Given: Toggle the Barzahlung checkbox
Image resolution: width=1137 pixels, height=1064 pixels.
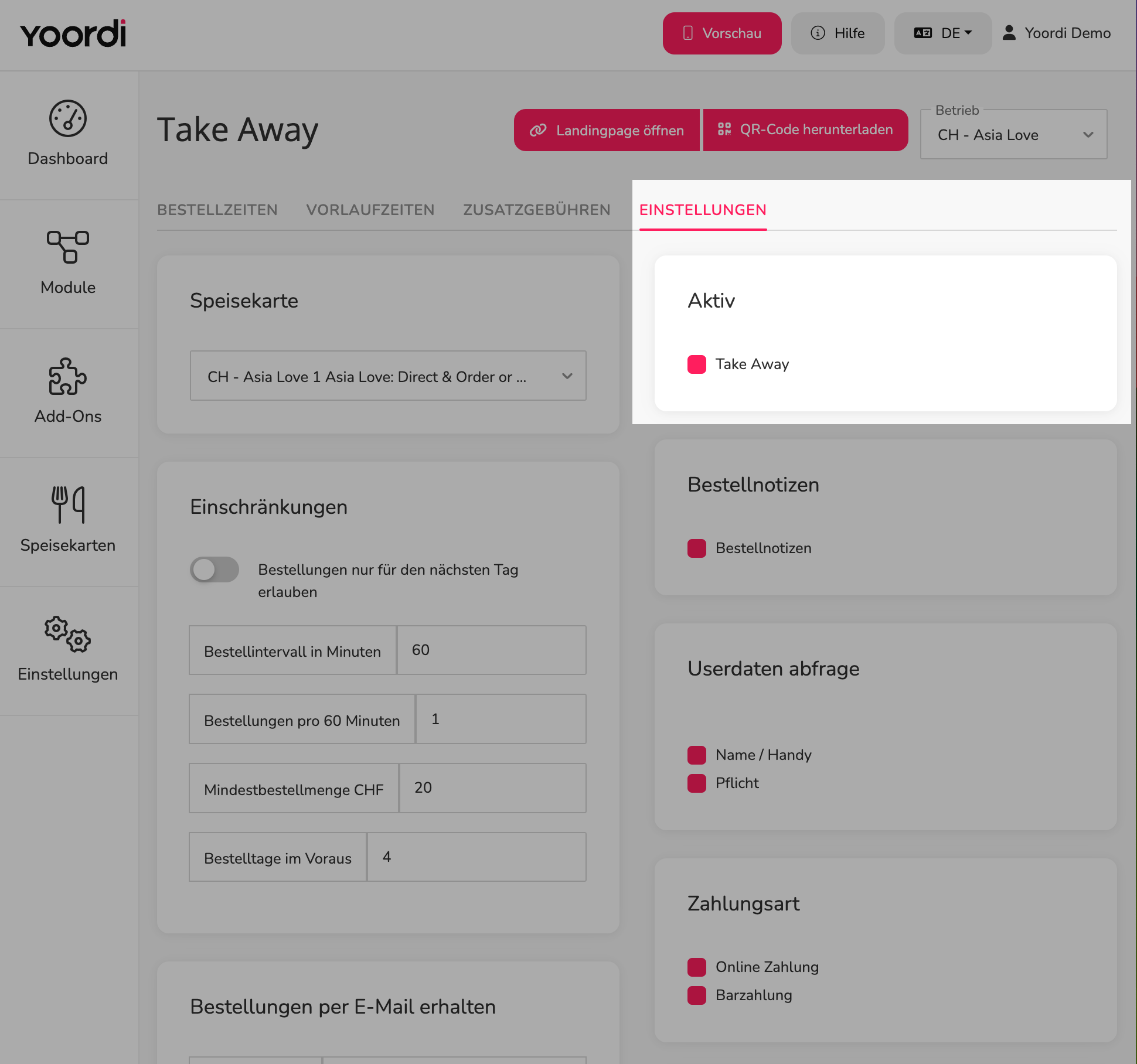Looking at the screenshot, I should click(x=697, y=995).
